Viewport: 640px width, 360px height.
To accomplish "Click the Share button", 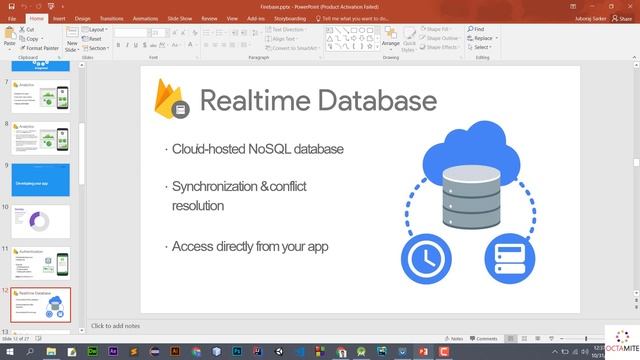I will (622, 18).
